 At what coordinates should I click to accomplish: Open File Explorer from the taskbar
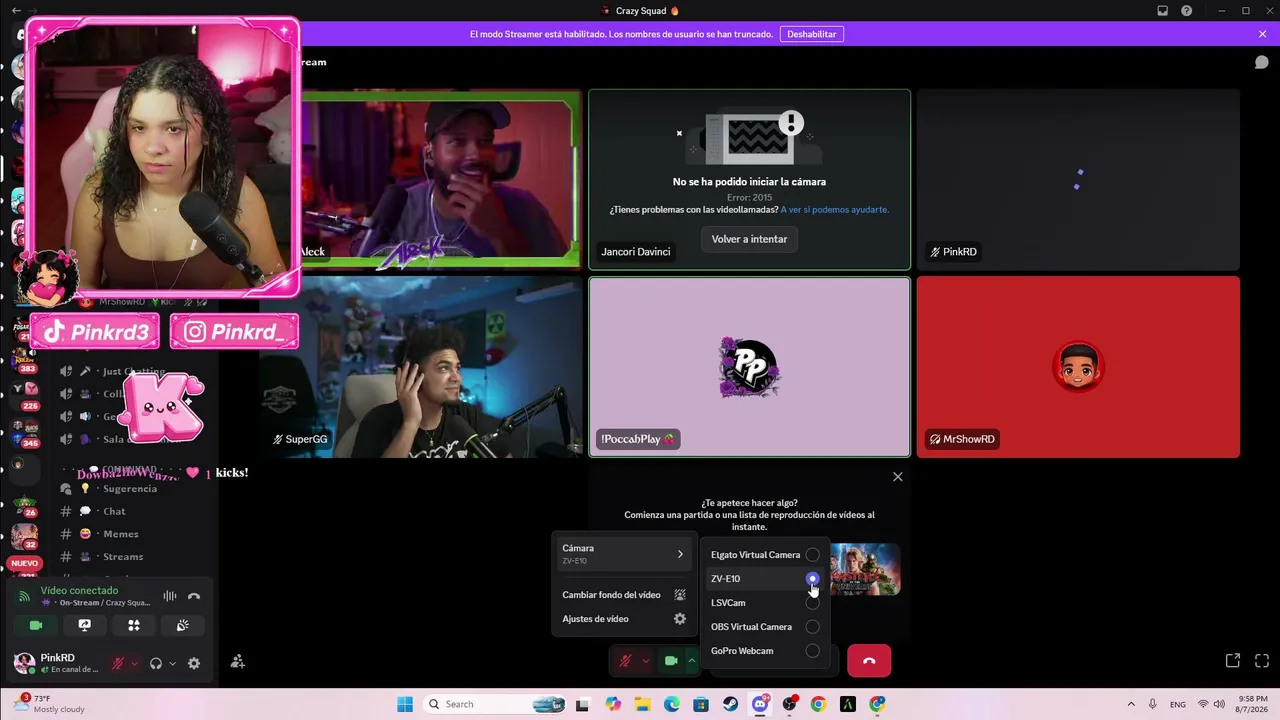pos(642,704)
